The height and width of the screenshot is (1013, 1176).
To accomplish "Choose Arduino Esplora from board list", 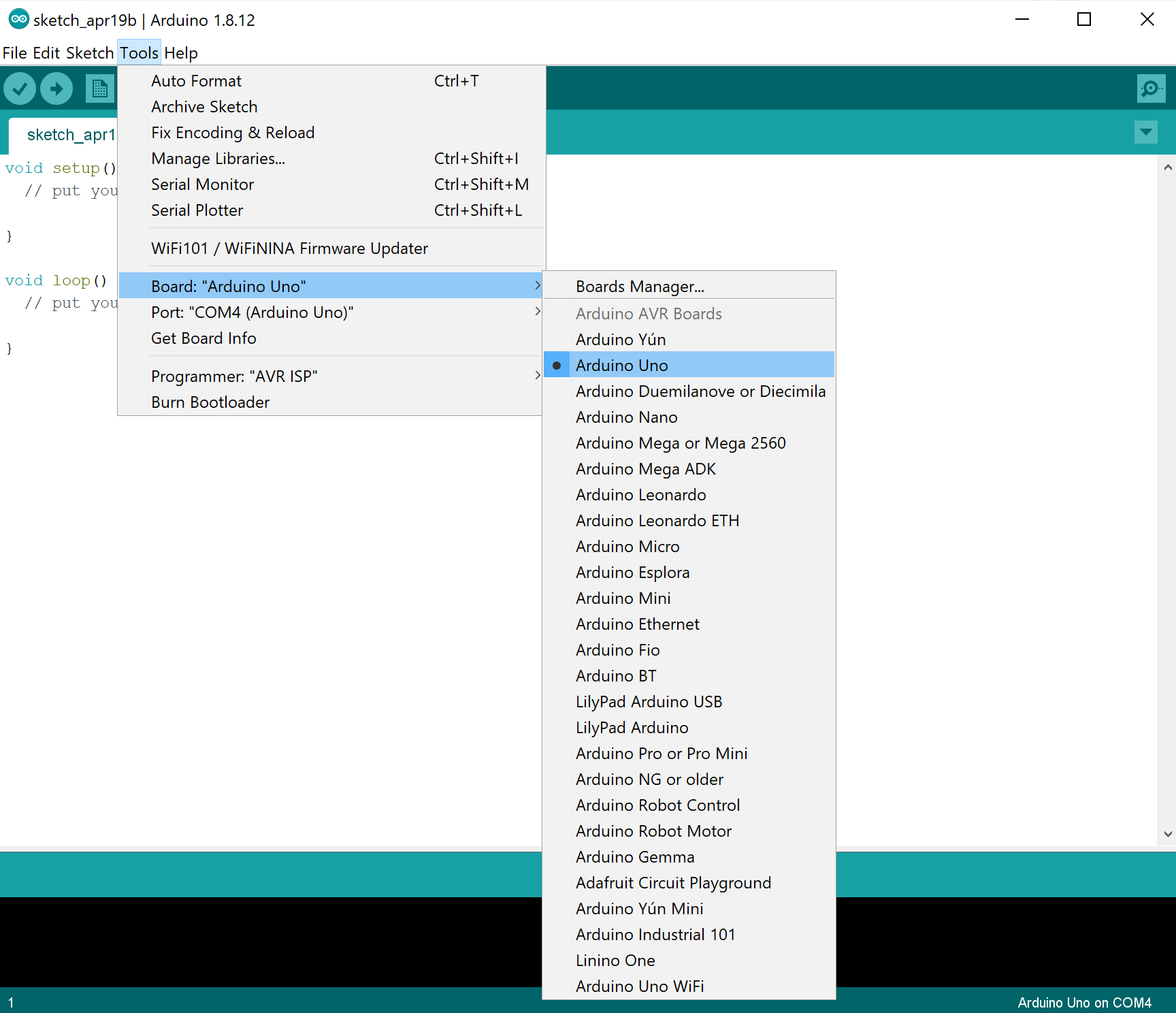I will [x=689, y=572].
